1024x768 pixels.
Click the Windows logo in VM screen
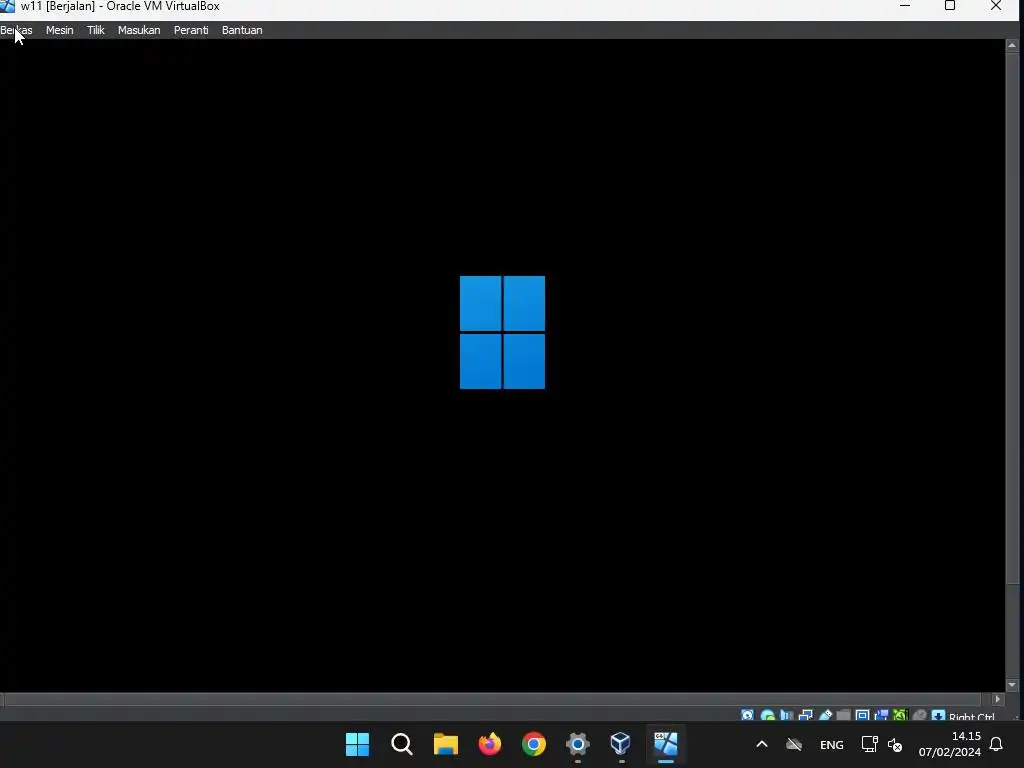pyautogui.click(x=502, y=332)
